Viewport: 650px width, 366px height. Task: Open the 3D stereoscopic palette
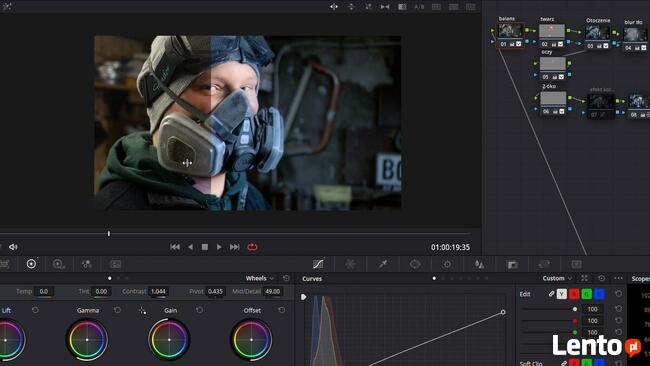pos(576,264)
